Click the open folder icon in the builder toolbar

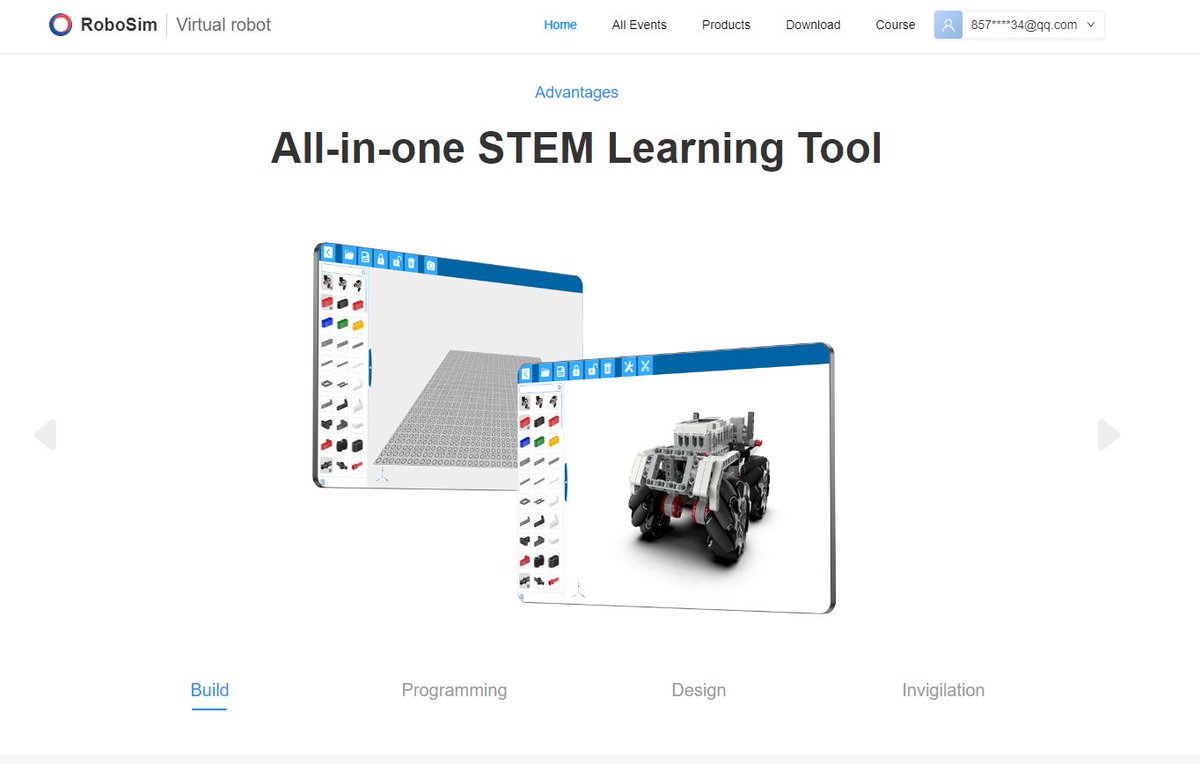pos(349,254)
